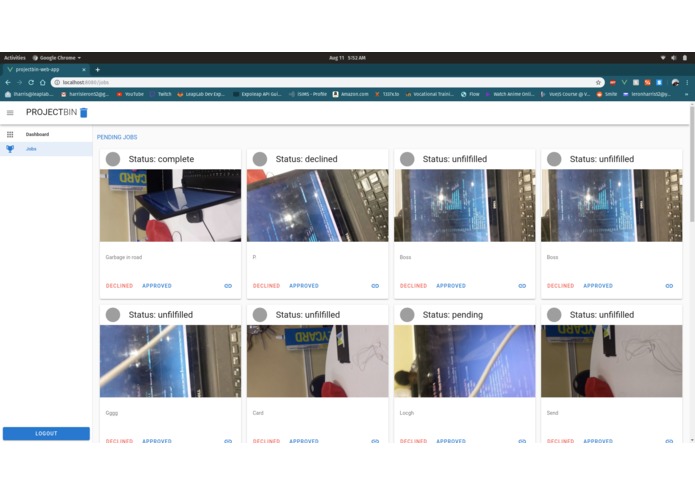Open the Twitch bookmark
The image size is (695, 494).
160,94
